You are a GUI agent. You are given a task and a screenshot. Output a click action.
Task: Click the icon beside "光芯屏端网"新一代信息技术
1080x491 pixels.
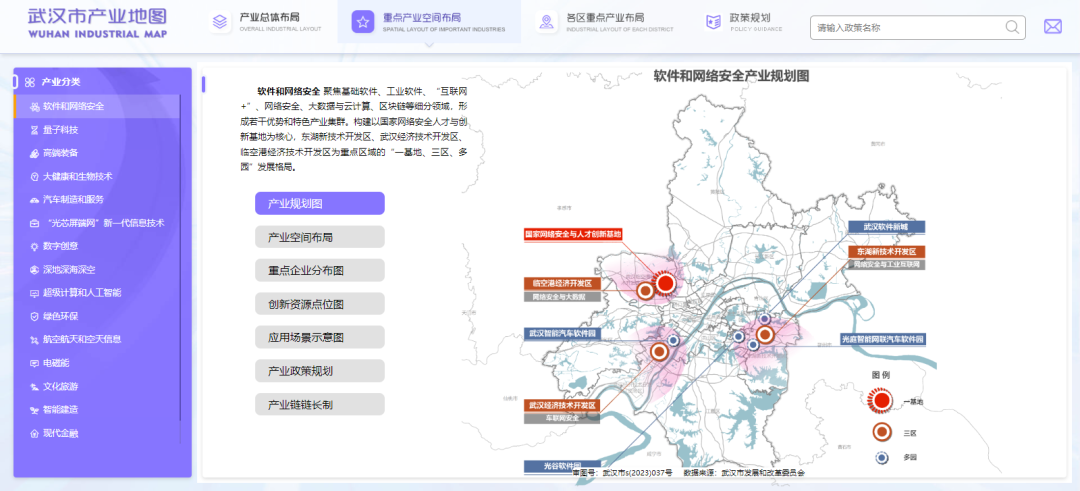[34, 224]
